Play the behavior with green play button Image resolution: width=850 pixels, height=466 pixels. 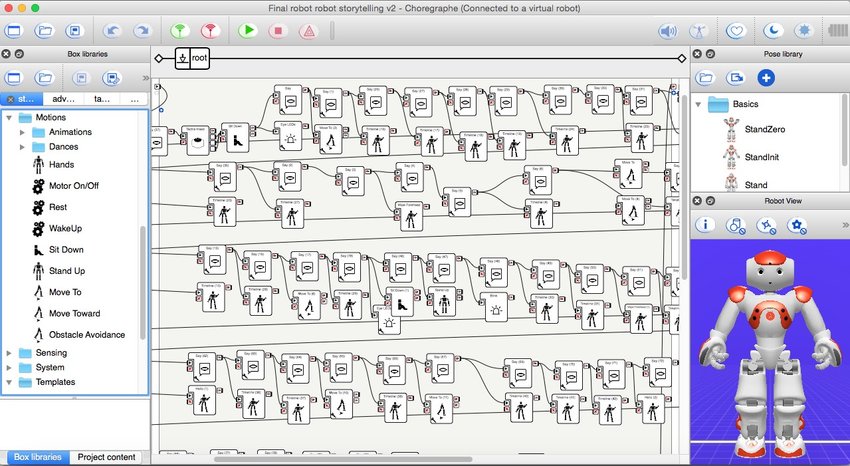[248, 30]
